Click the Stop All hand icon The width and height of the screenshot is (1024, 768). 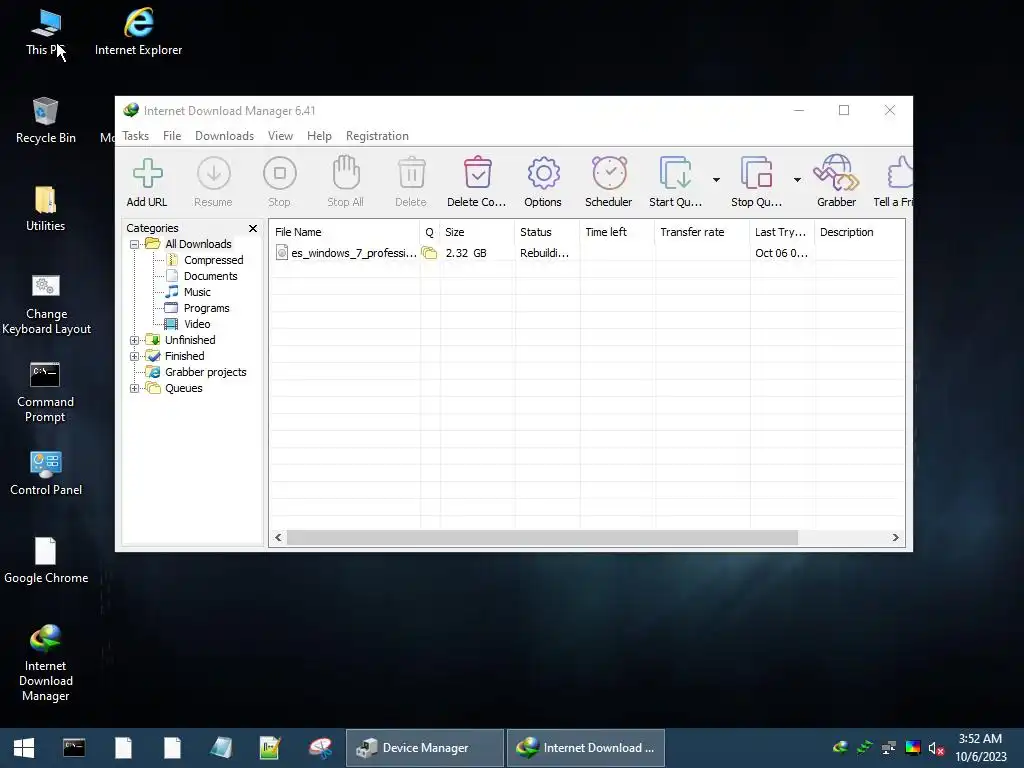click(x=345, y=172)
